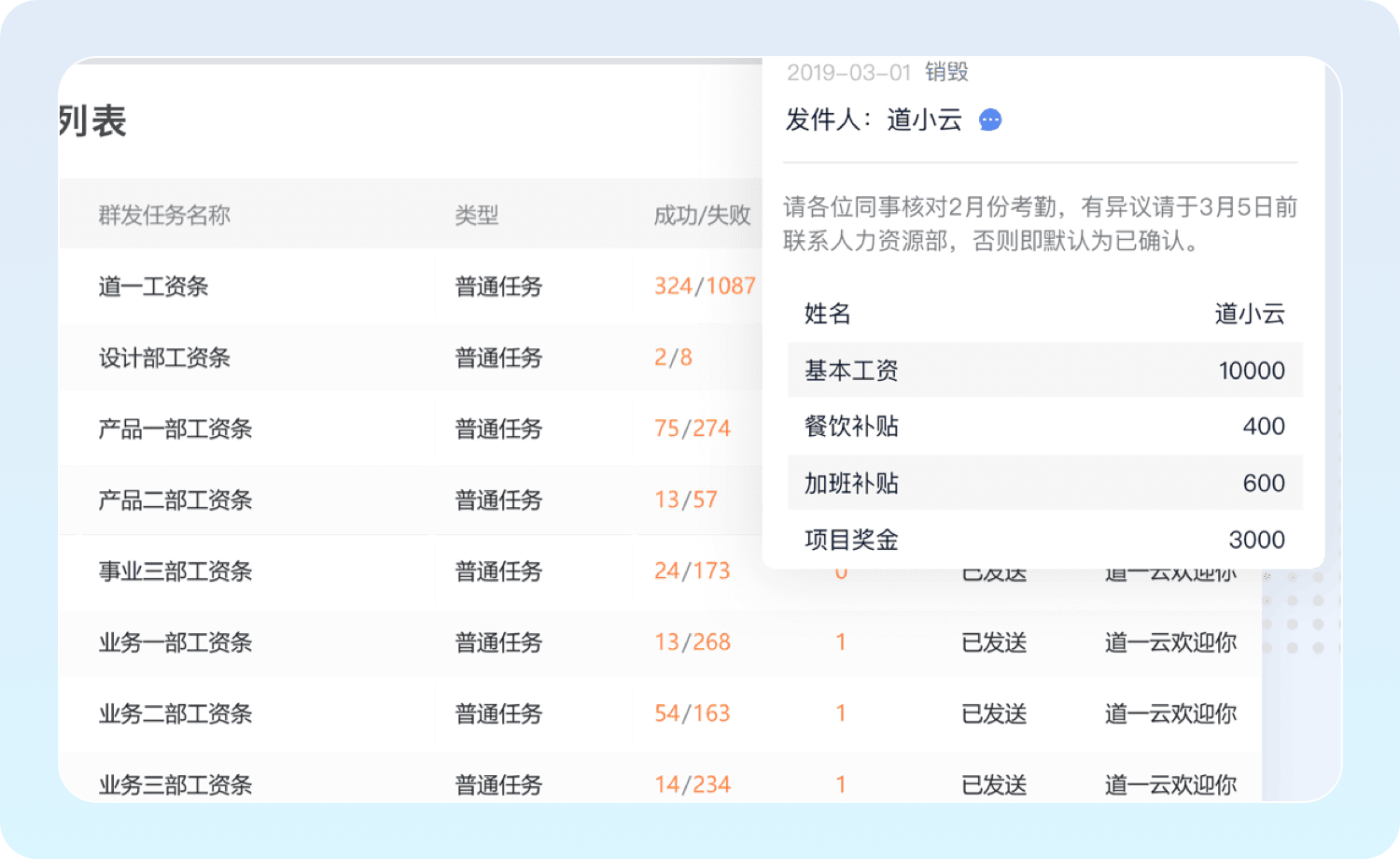Sort by the 群发任务名称 column header
Viewport: 1400px width, 859px height.
tap(164, 215)
